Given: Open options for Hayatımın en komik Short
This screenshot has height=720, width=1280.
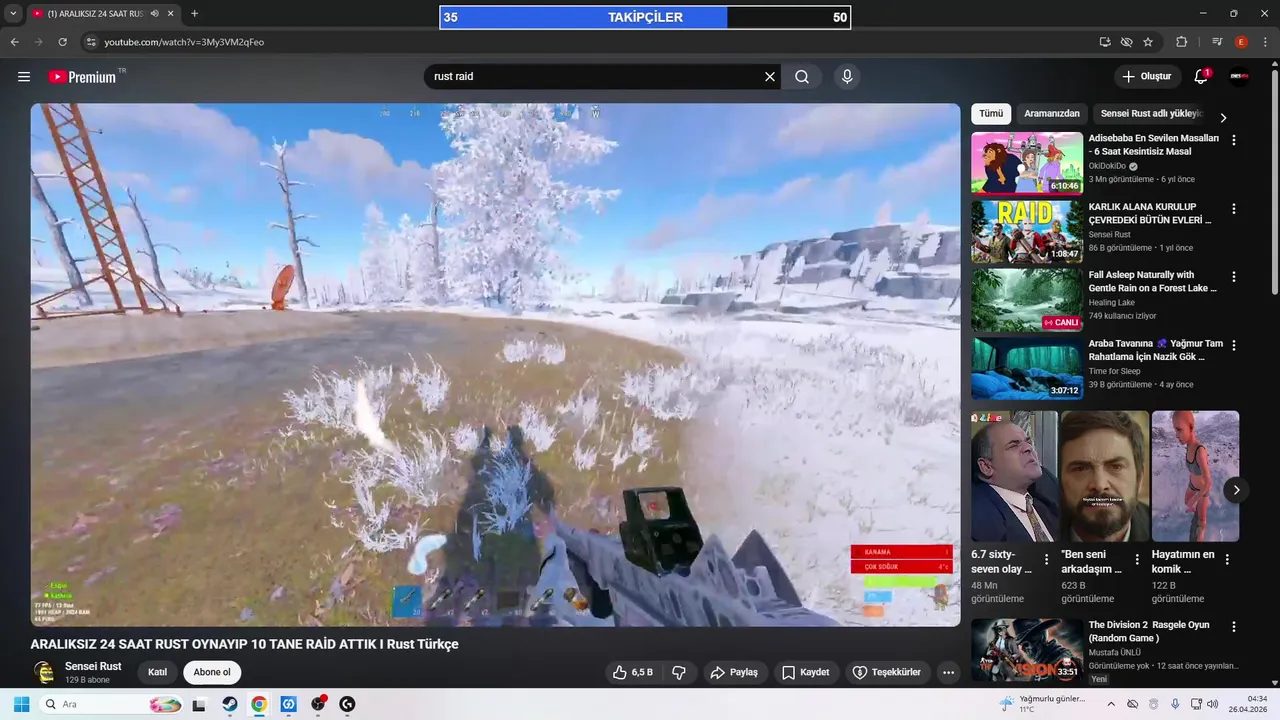Looking at the screenshot, I should pos(1227,560).
